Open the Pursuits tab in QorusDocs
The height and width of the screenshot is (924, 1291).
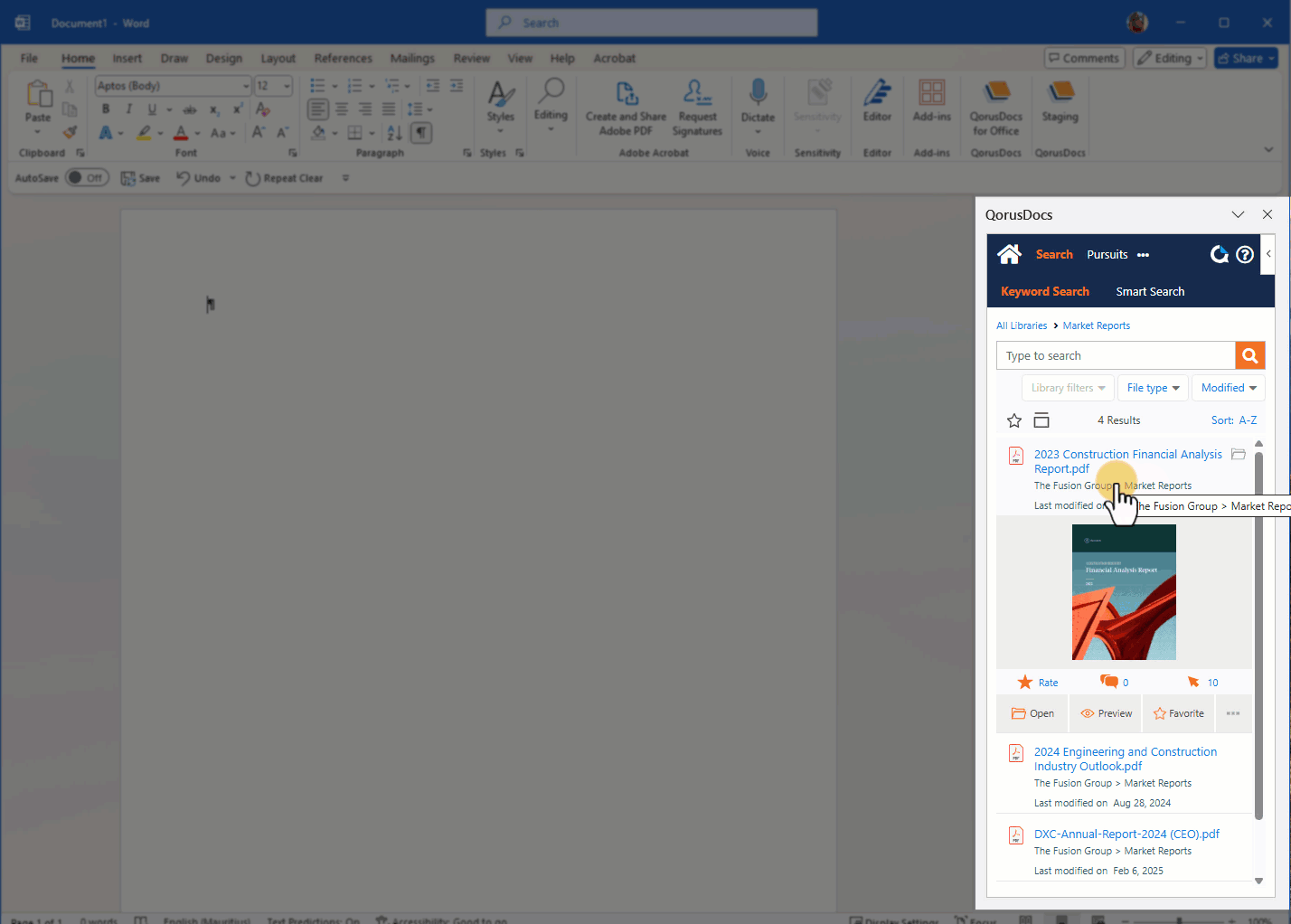1107,254
